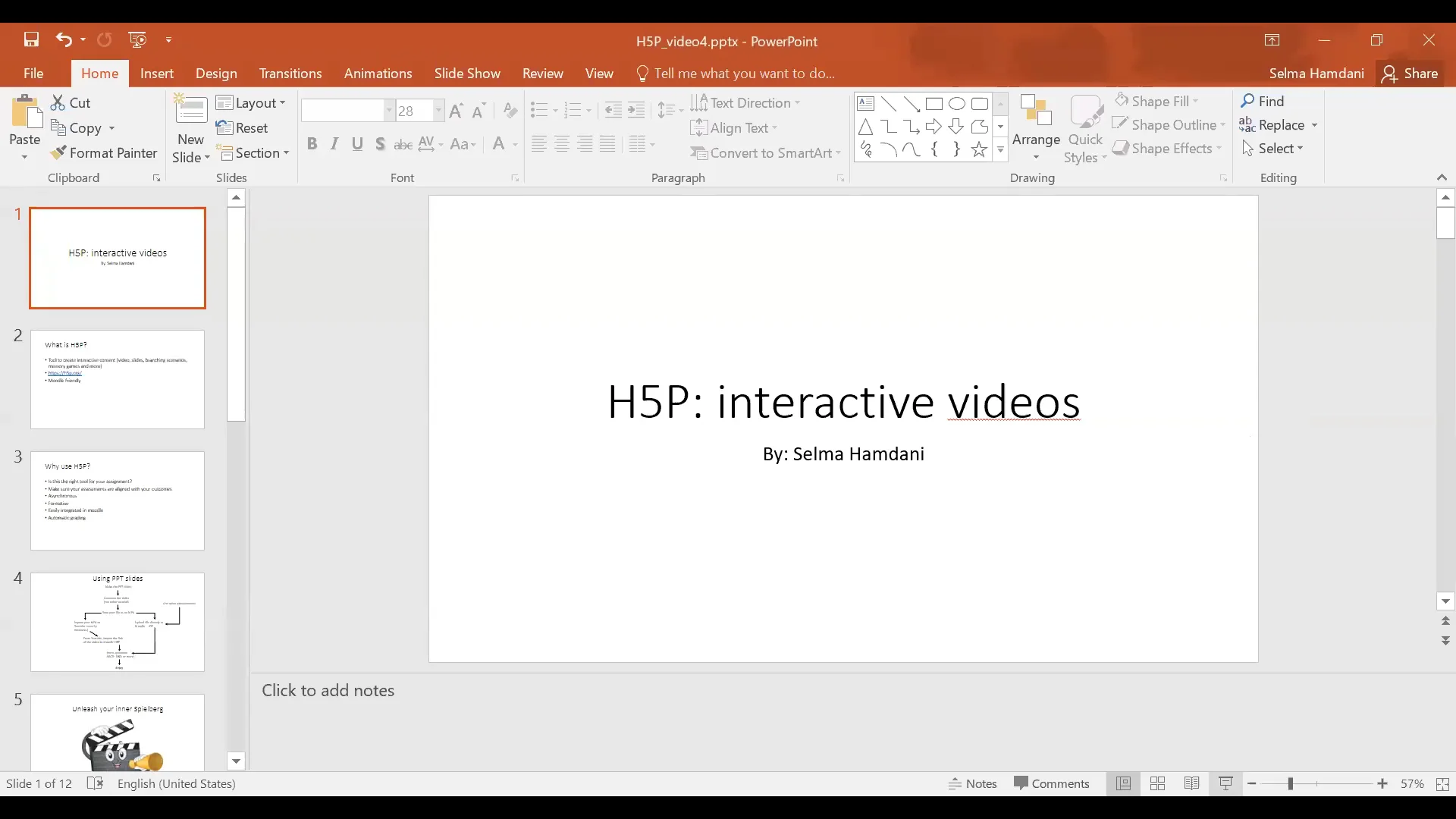Decrease font size with the small A icon
This screenshot has width=1456, height=819.
coord(479,111)
